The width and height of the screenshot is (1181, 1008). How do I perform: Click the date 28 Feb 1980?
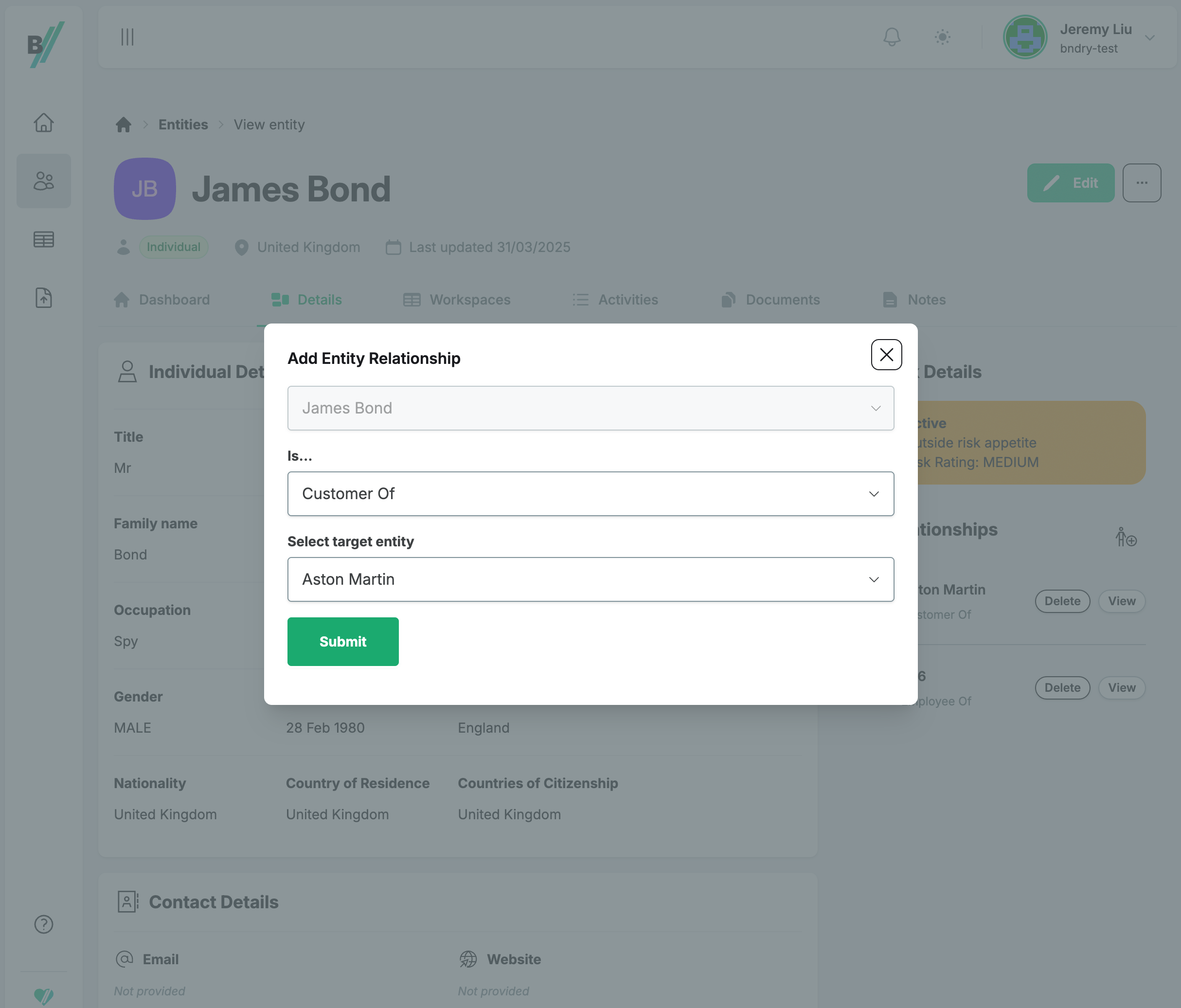325,727
